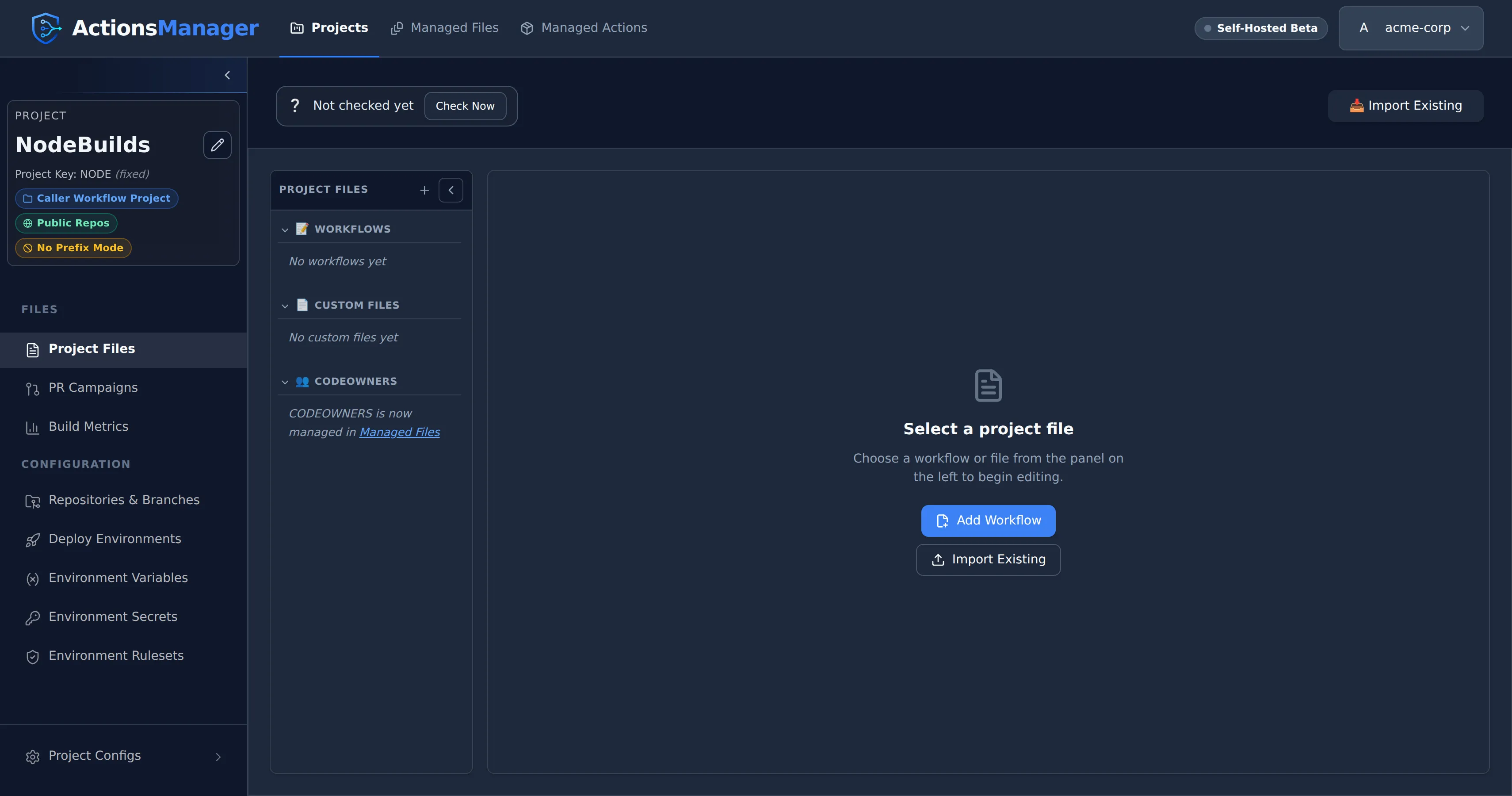Select Project Files in sidebar
1512x796 pixels.
pyautogui.click(x=123, y=349)
